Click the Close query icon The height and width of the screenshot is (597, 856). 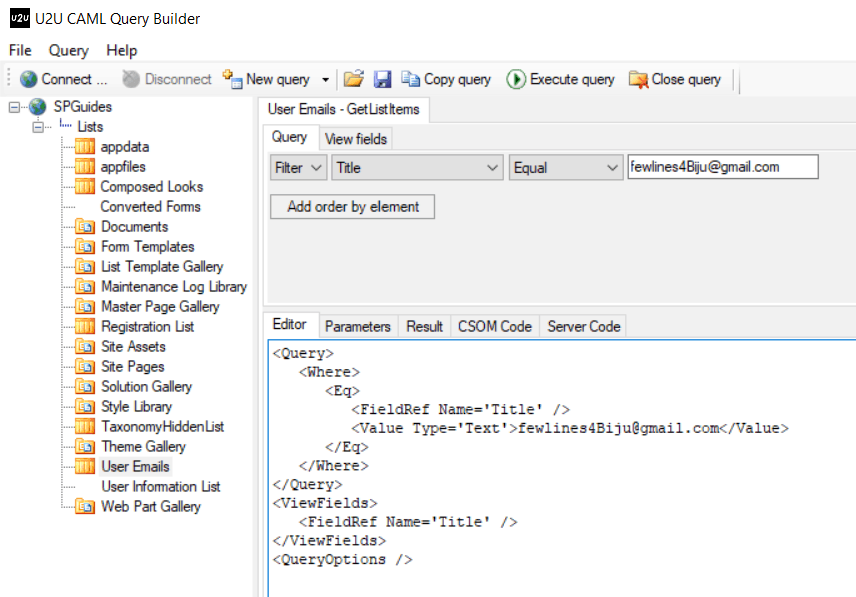pyautogui.click(x=638, y=79)
